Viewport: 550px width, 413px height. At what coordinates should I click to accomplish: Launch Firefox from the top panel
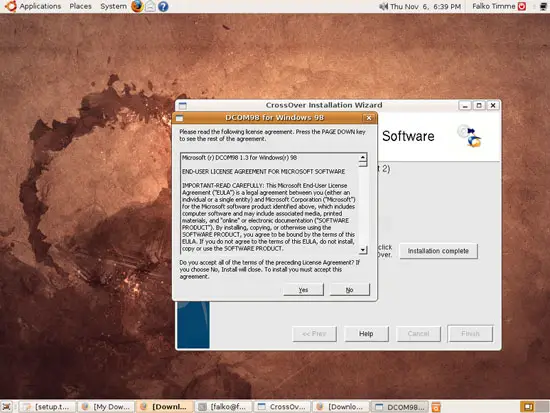[x=137, y=6]
